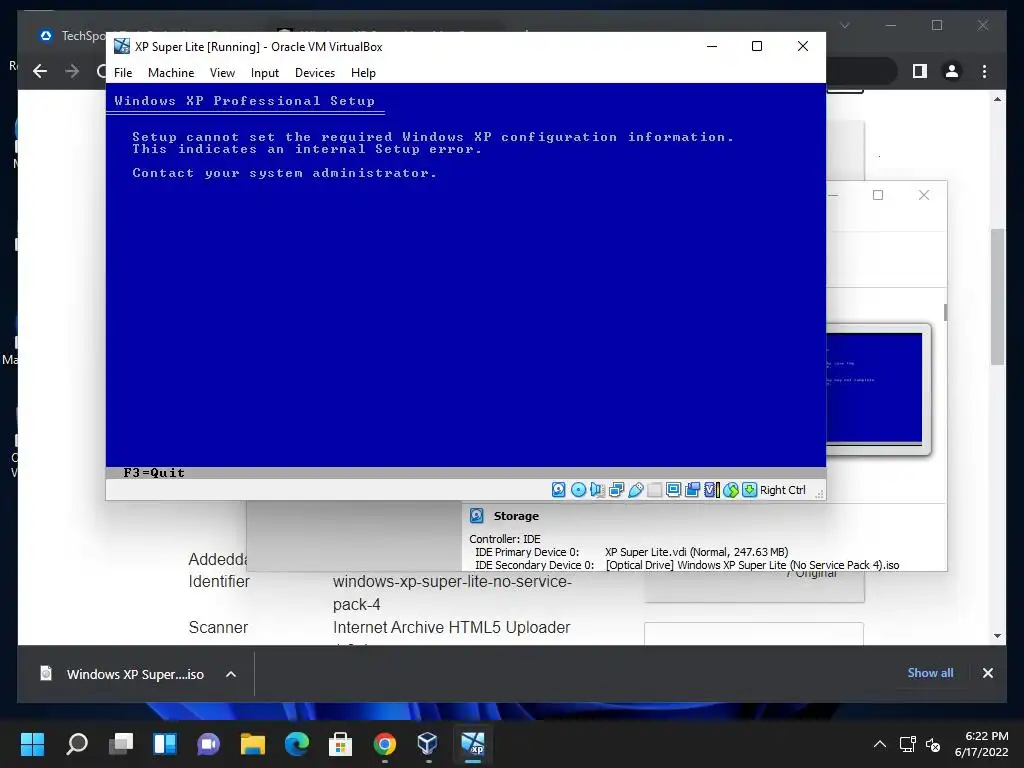Click the Scanner label on the page
Image resolution: width=1024 pixels, height=768 pixels.
(x=218, y=628)
